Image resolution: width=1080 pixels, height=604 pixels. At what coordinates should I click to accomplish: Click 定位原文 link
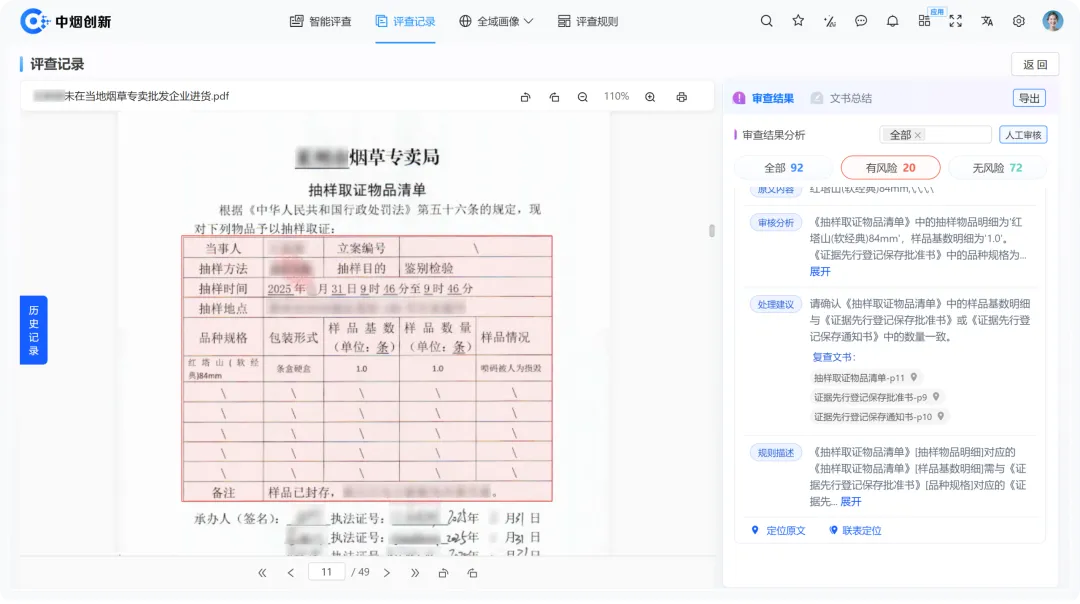pyautogui.click(x=778, y=530)
